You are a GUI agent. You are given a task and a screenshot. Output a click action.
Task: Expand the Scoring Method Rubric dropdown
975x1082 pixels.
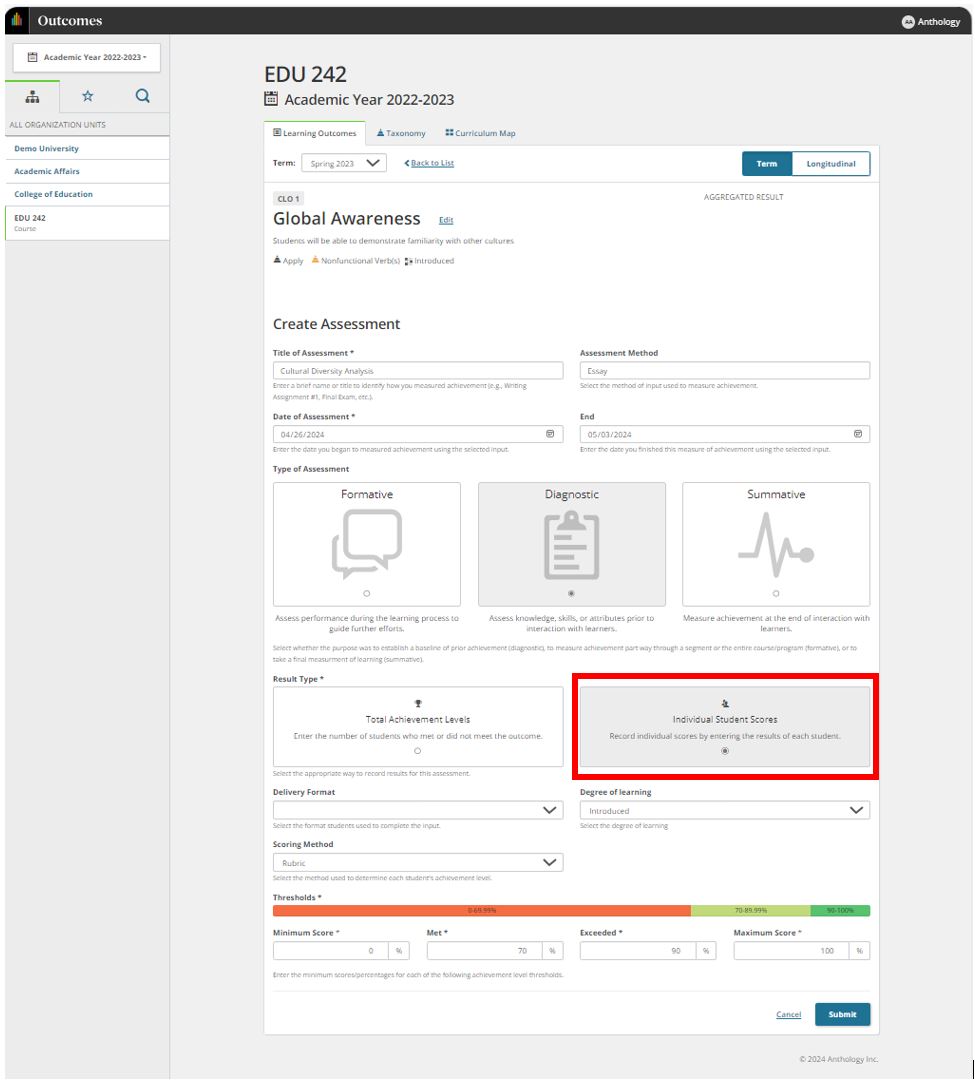click(417, 863)
